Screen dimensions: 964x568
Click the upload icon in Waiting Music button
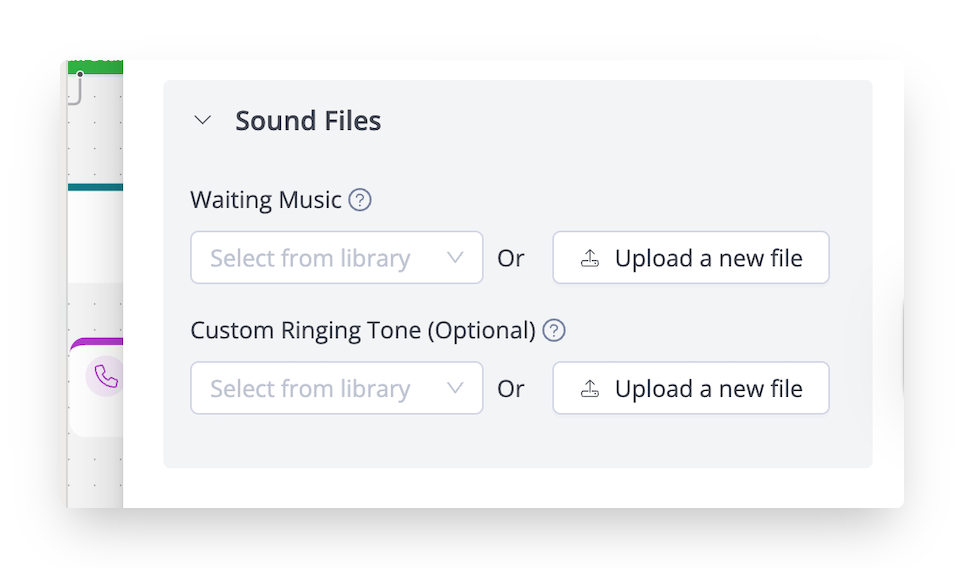pyautogui.click(x=590, y=258)
